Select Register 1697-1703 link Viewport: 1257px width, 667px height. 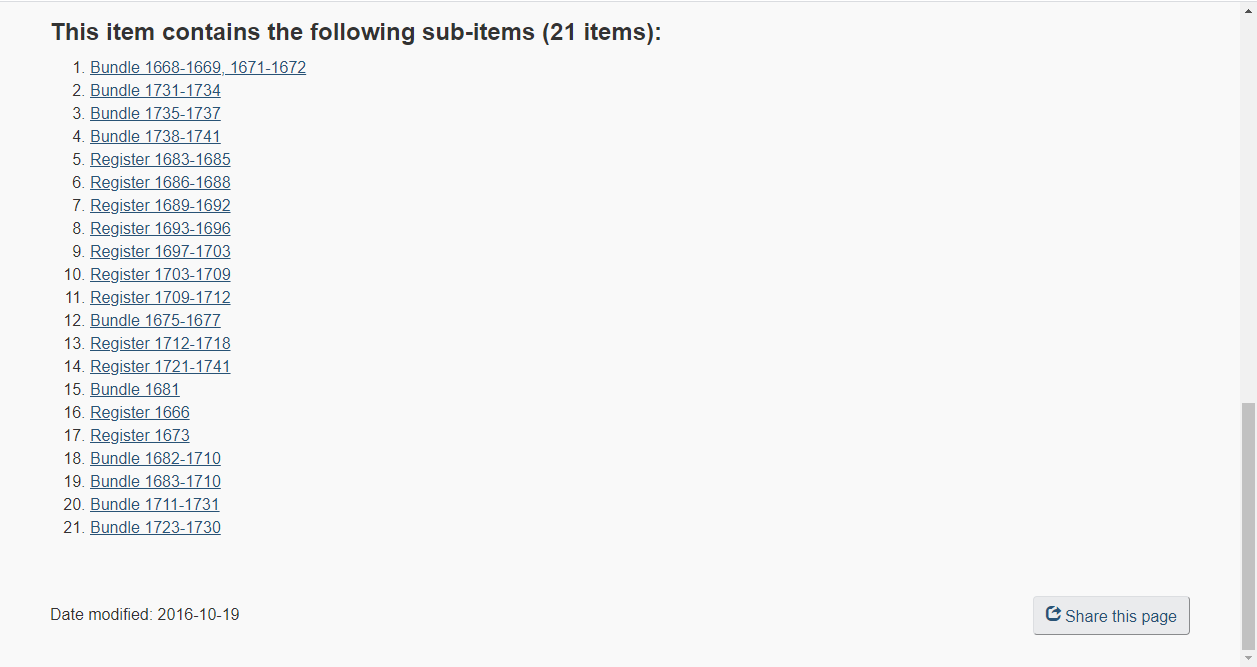[x=160, y=252]
